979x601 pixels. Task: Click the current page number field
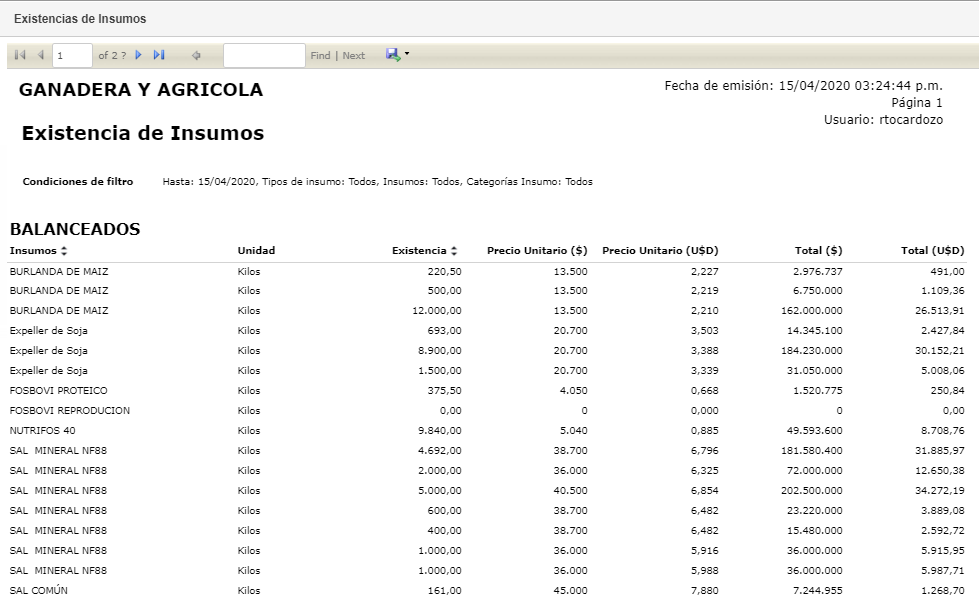72,56
